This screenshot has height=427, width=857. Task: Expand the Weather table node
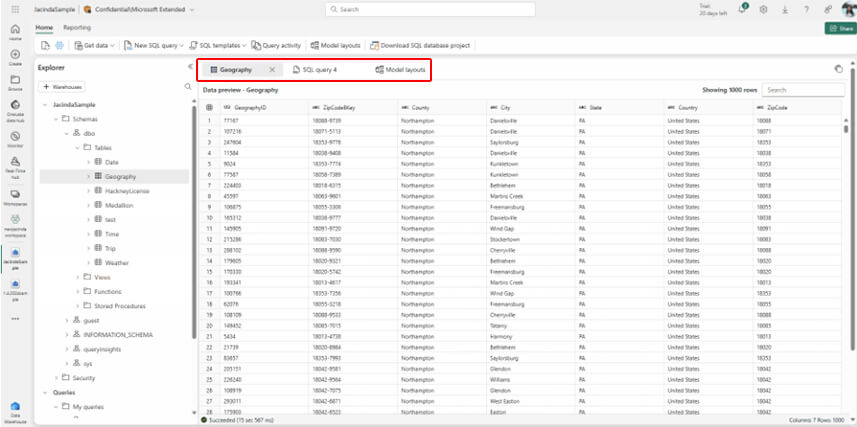coord(88,262)
